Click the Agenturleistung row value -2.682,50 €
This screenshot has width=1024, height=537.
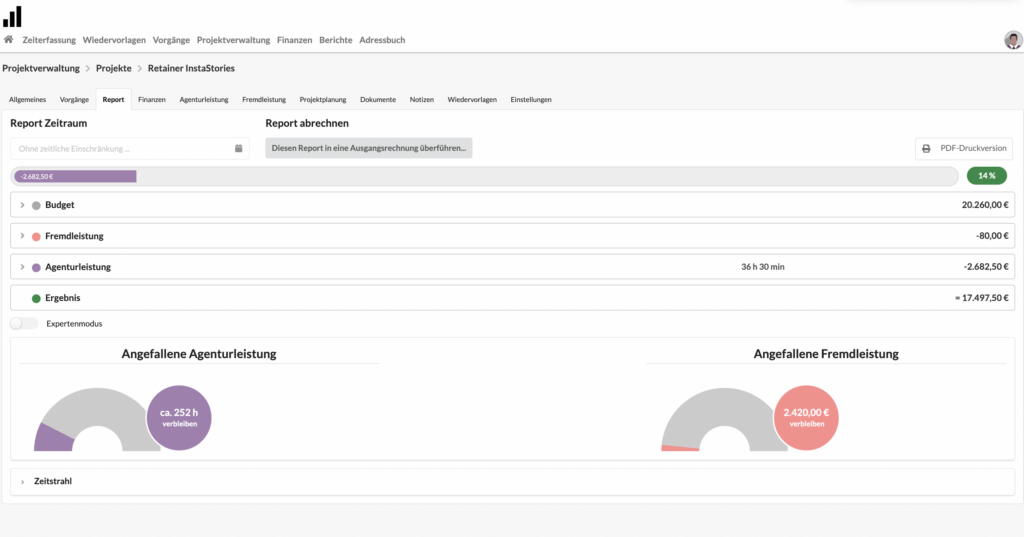pyautogui.click(x=986, y=267)
